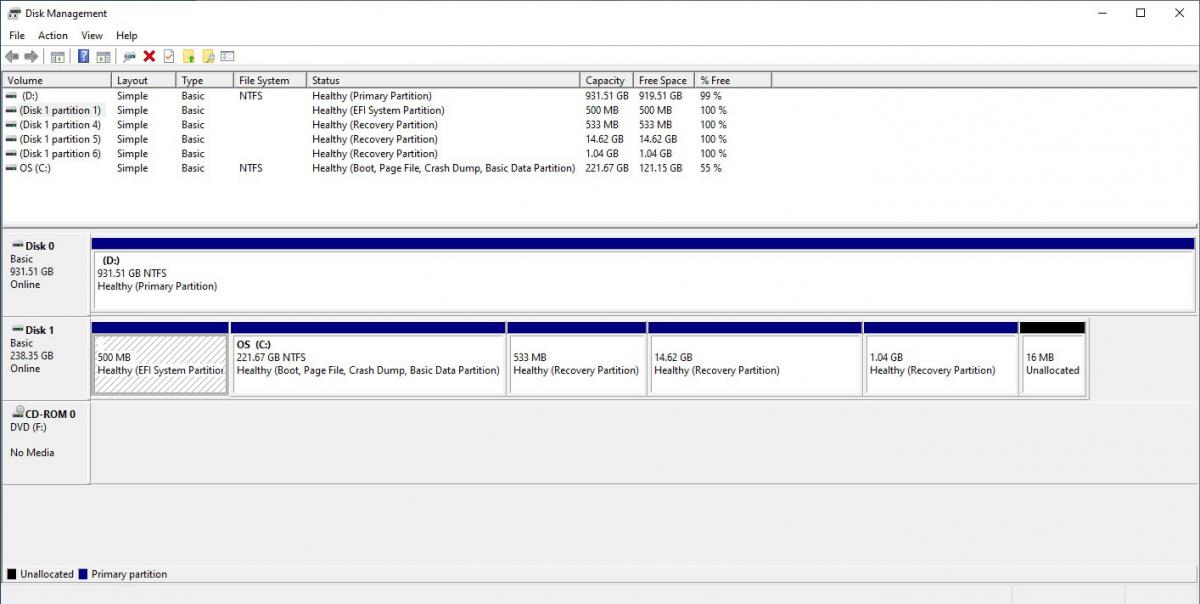Click the folder with magnifier icon
The image size is (1200, 604).
208,57
